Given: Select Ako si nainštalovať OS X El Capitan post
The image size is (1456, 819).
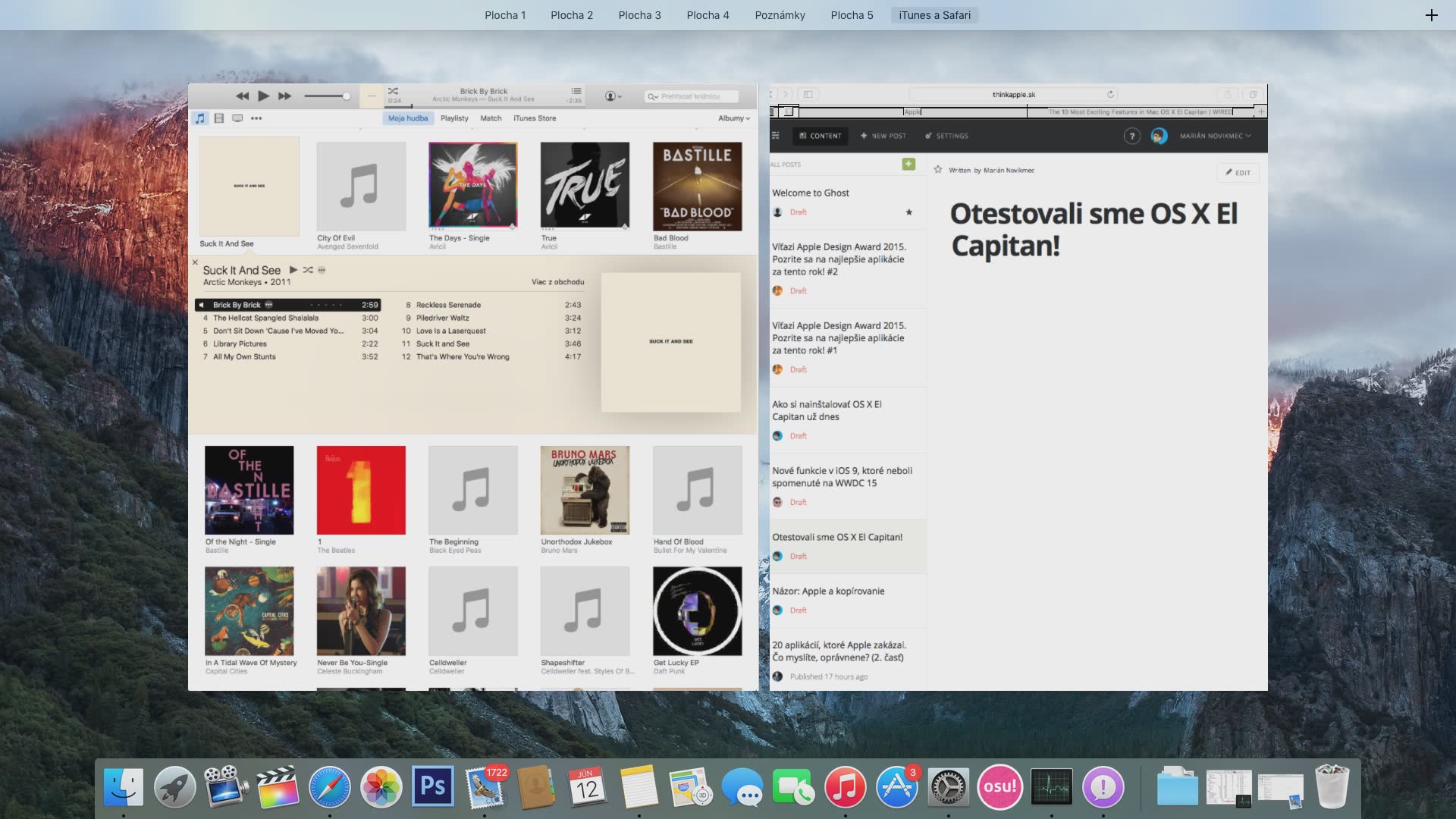Looking at the screenshot, I should pyautogui.click(x=848, y=420).
